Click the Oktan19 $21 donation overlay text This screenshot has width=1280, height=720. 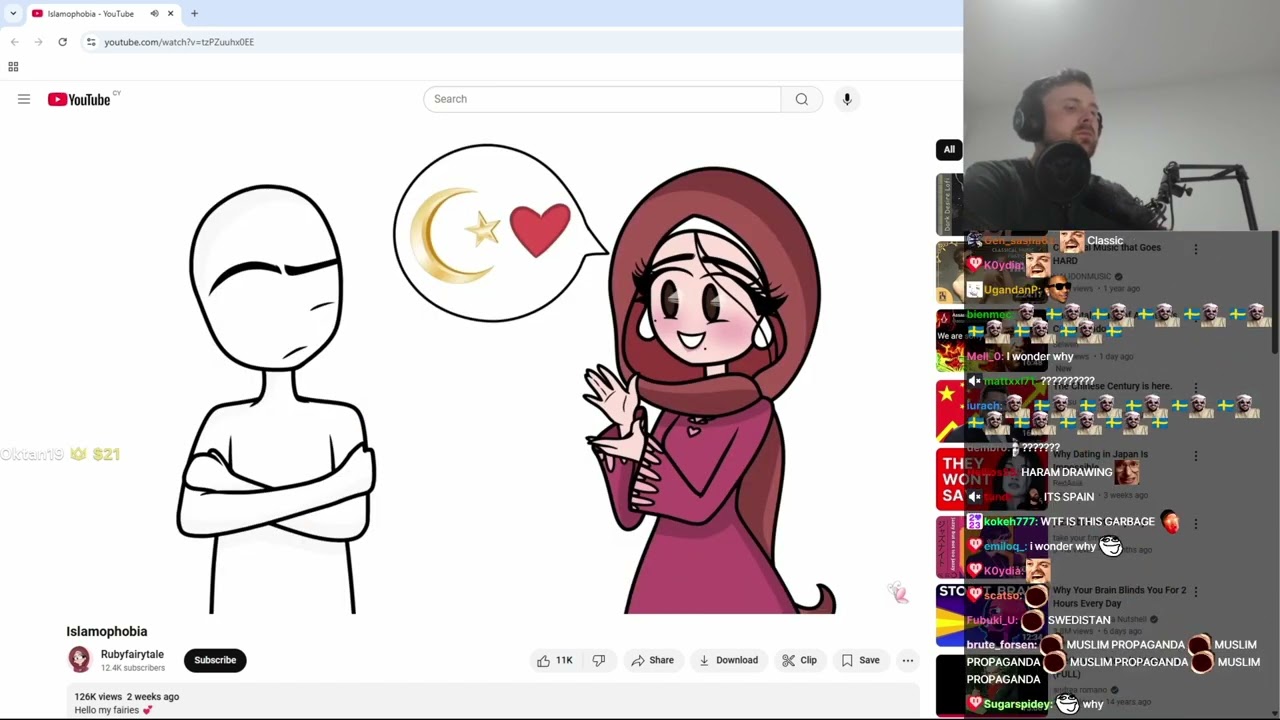click(x=60, y=454)
